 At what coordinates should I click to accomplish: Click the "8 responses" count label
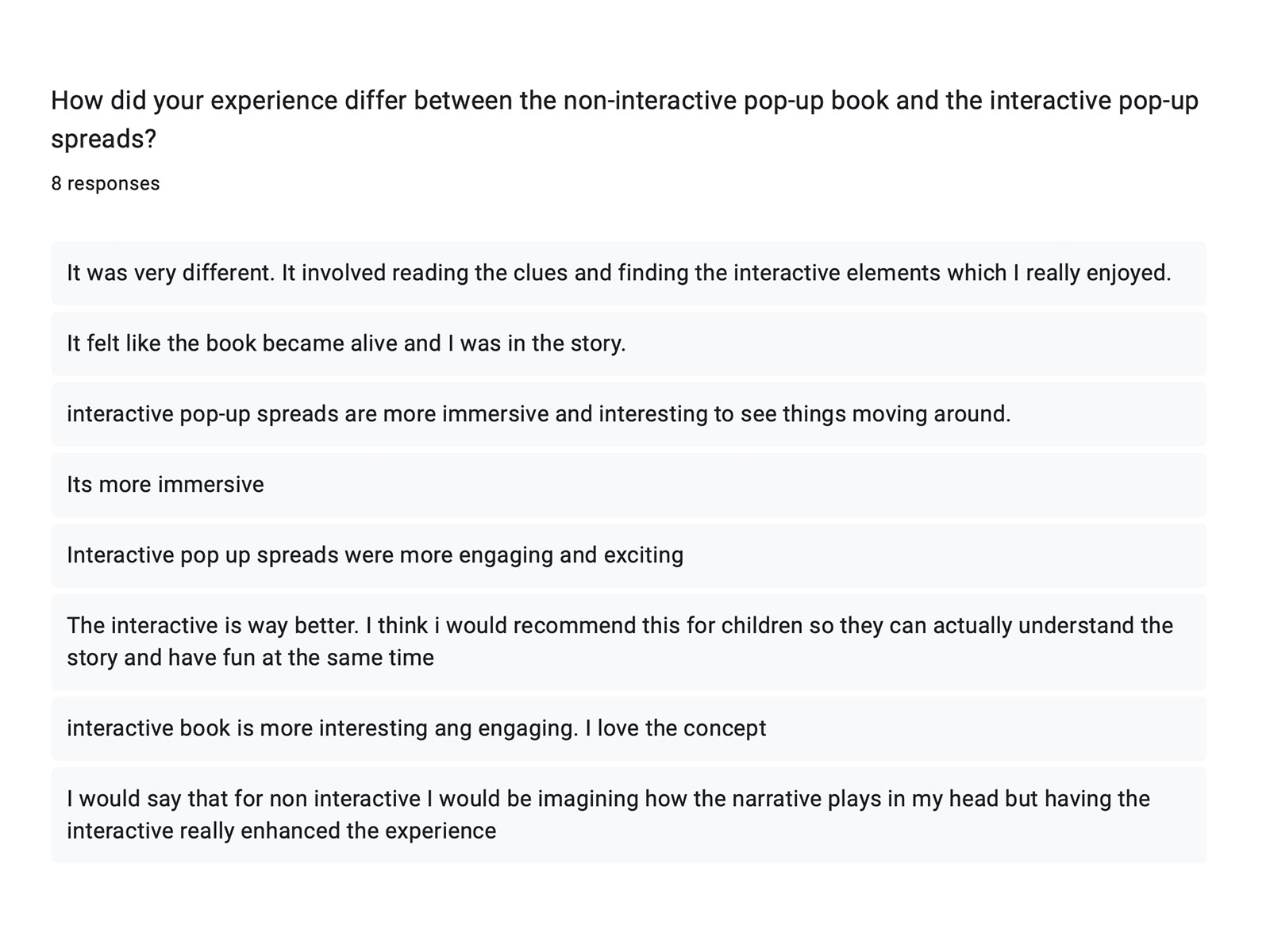(106, 183)
